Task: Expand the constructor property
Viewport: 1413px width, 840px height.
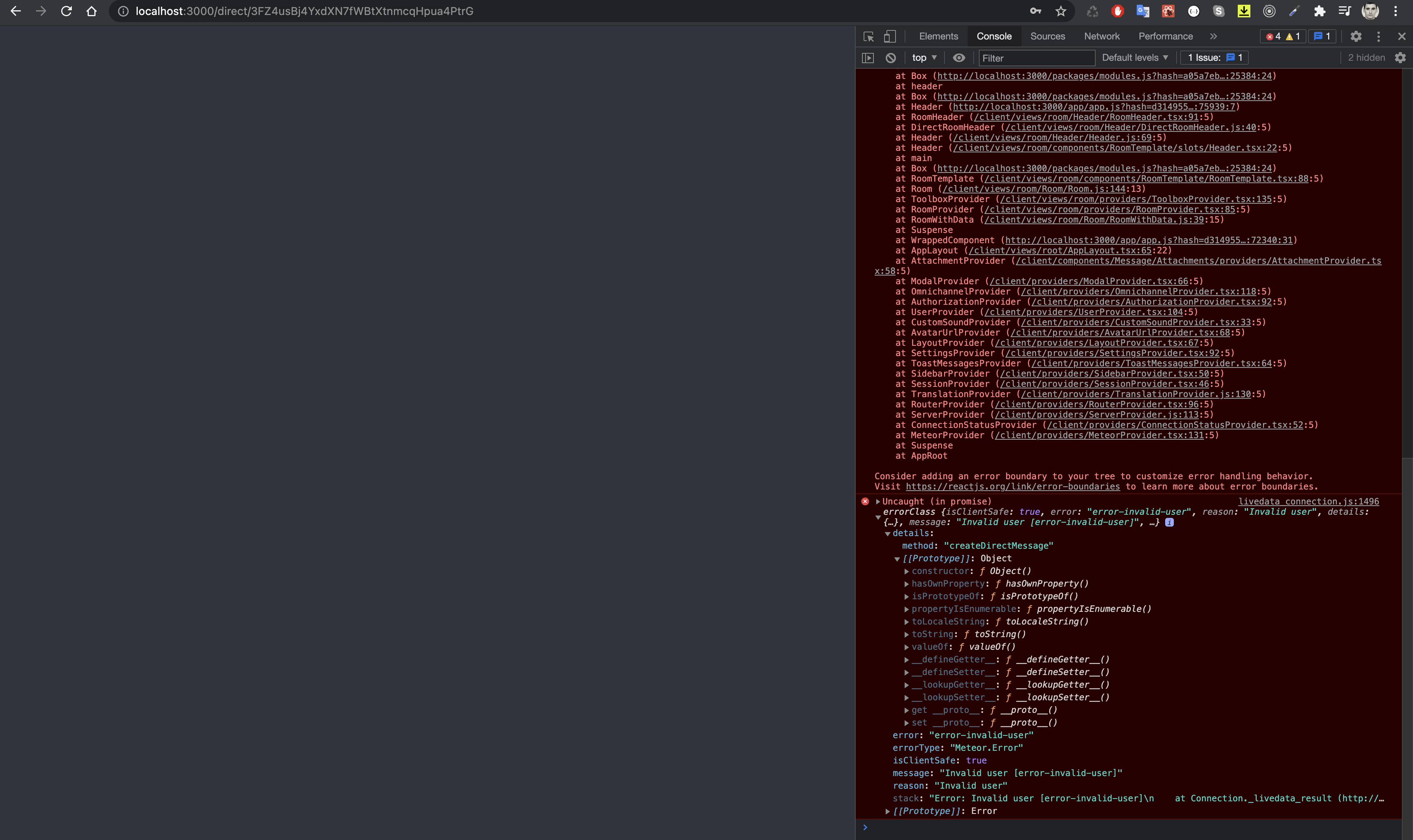Action: [x=907, y=572]
